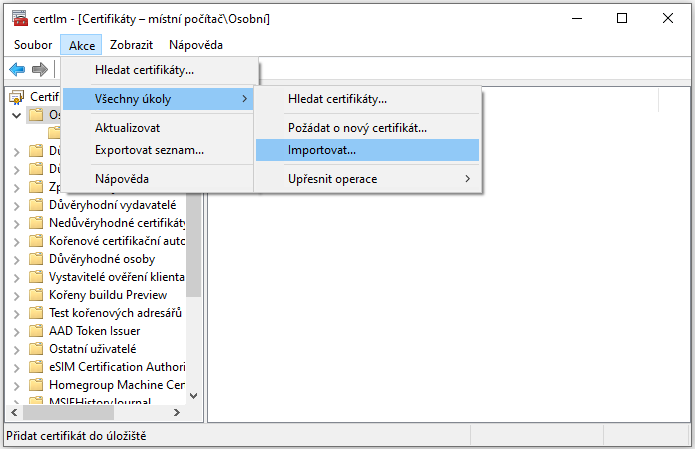Expand the Nedůvěryhodné certifikáty node

(x=16, y=224)
